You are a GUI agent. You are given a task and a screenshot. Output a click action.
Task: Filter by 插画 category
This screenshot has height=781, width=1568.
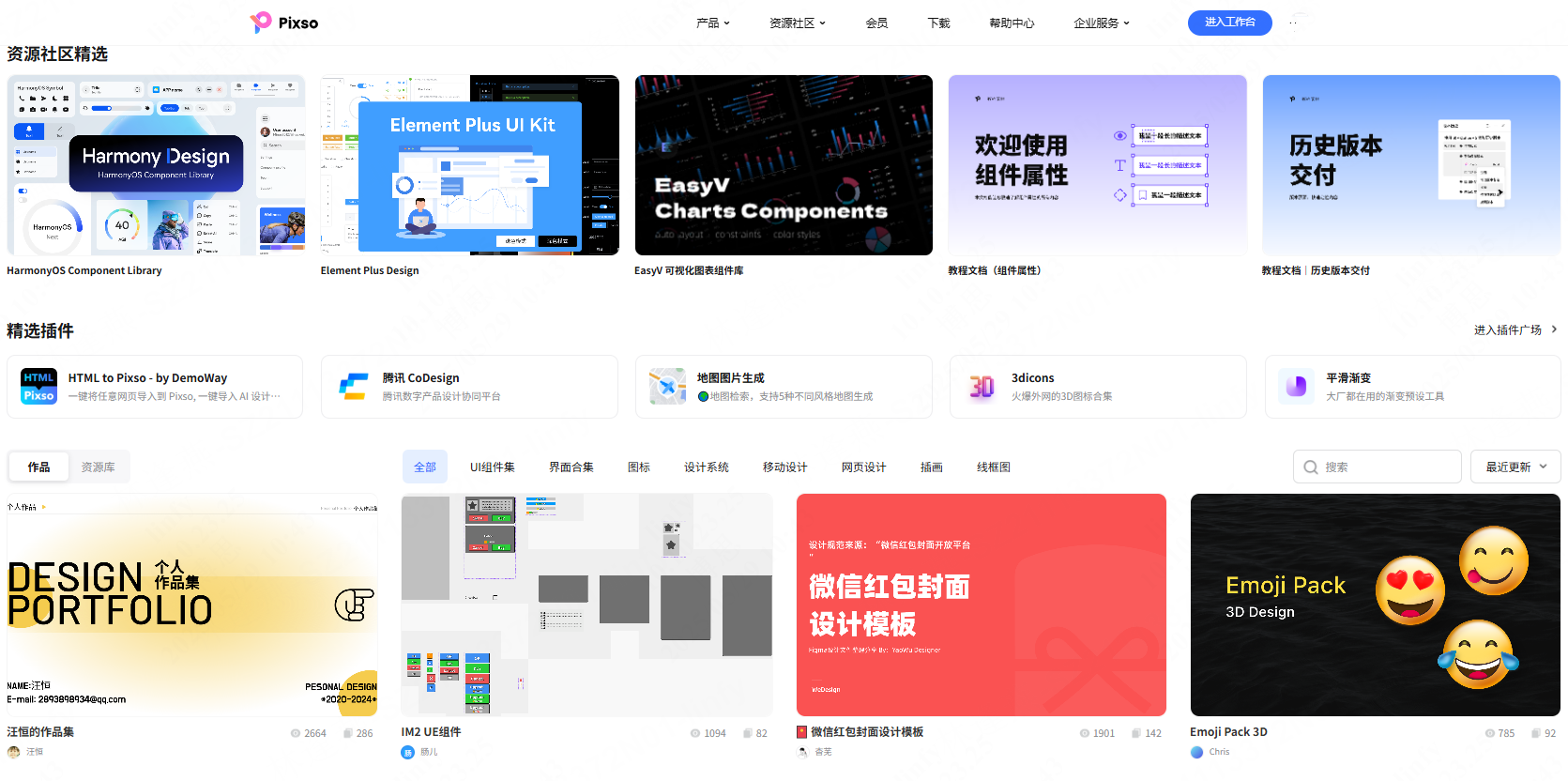click(x=932, y=467)
